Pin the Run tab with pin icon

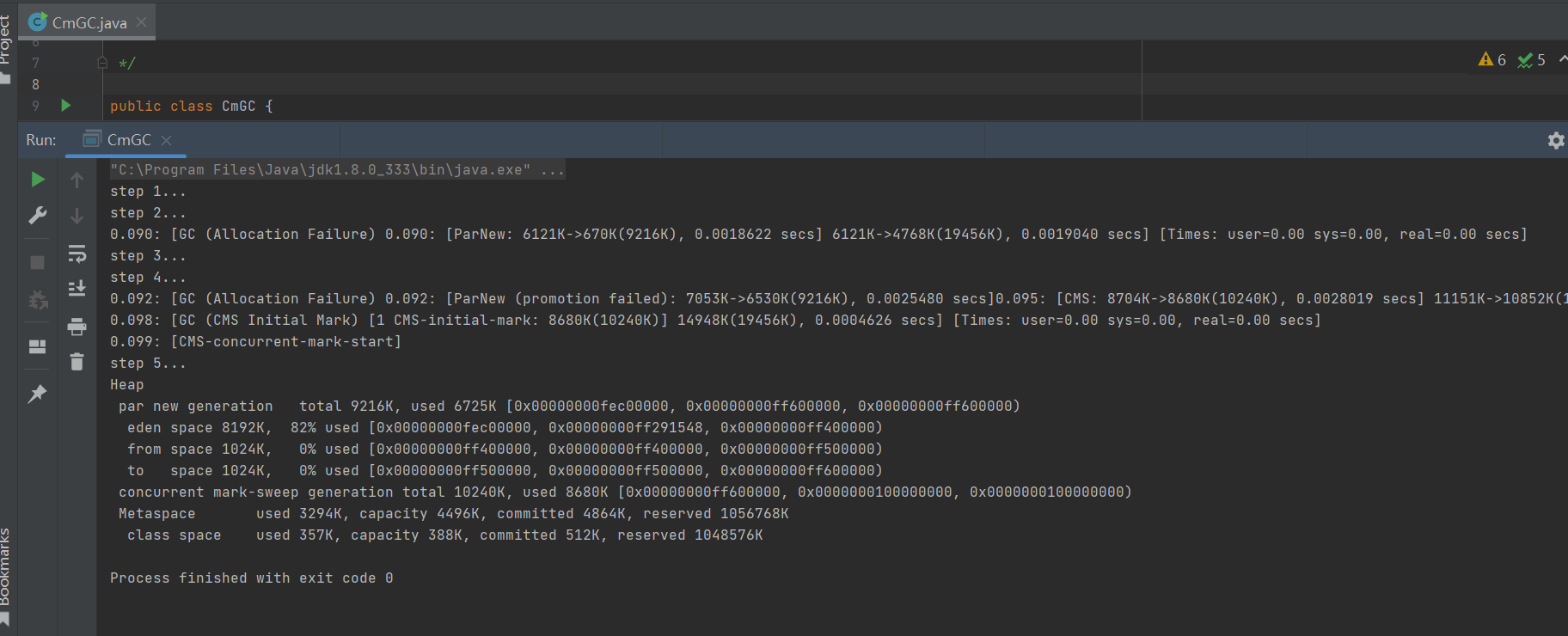(38, 394)
